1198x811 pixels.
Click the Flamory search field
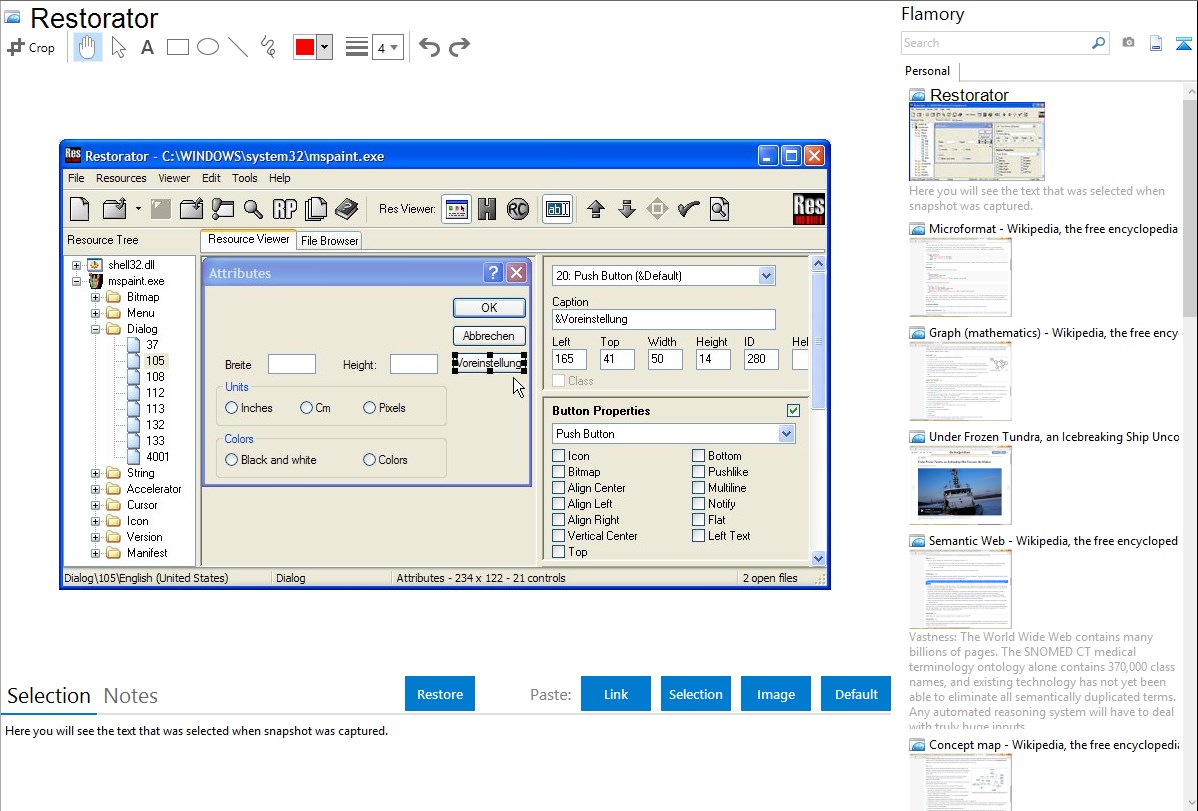pos(995,43)
